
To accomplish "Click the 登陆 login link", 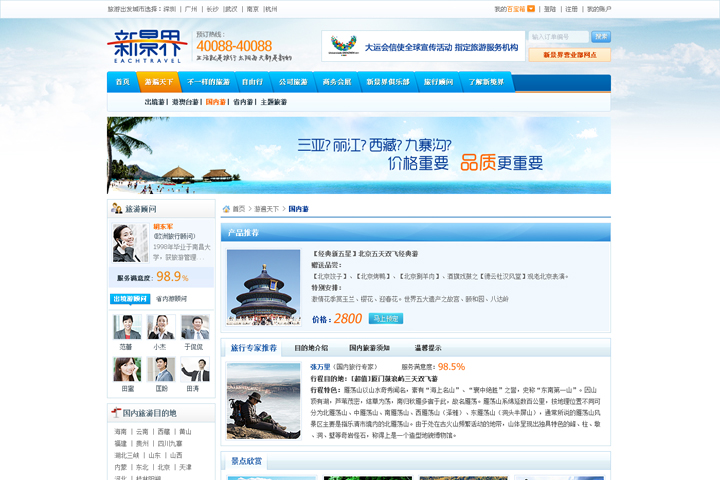I will 550,9.
